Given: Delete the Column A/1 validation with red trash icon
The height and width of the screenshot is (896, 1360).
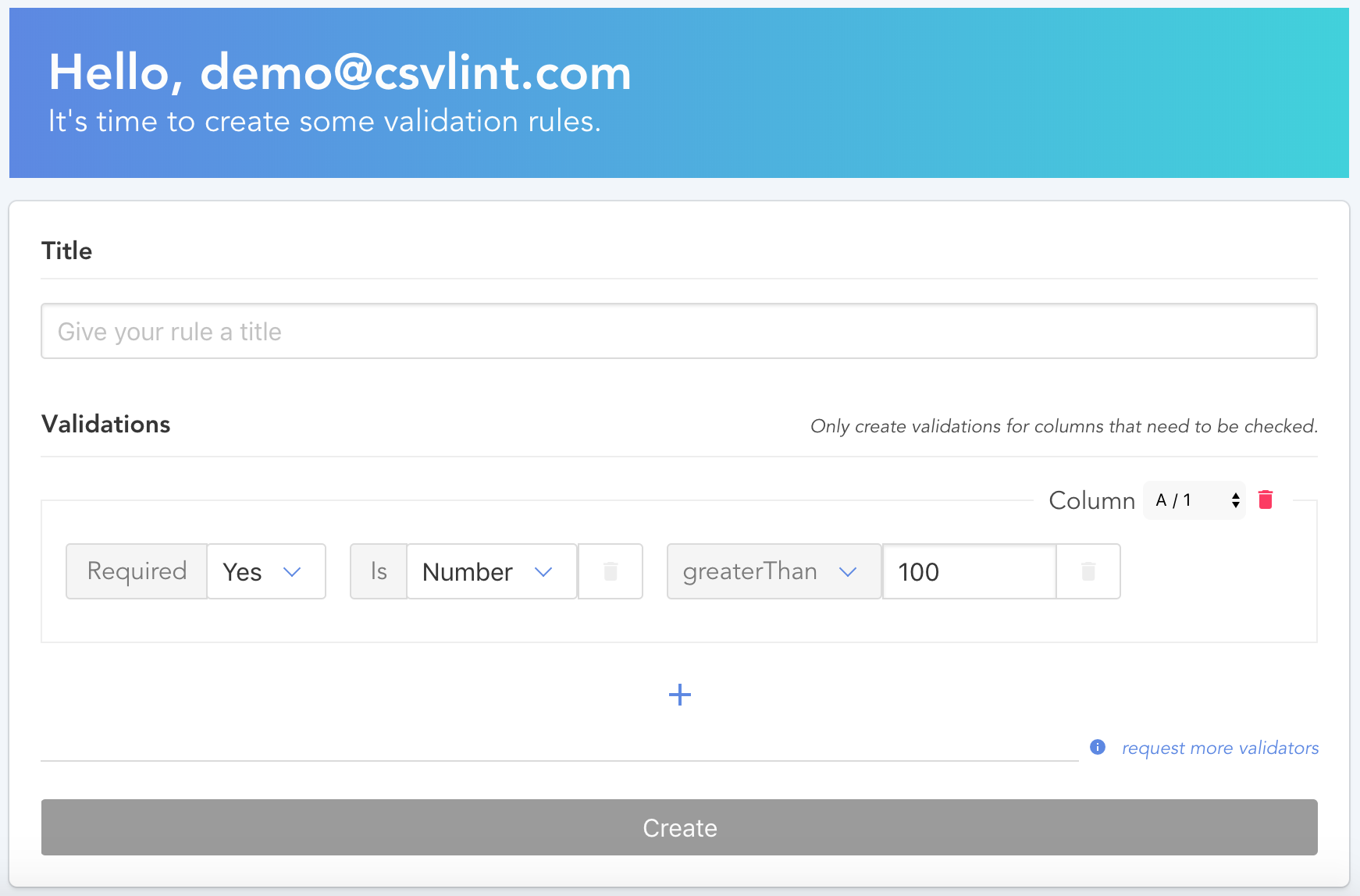Looking at the screenshot, I should point(1266,500).
